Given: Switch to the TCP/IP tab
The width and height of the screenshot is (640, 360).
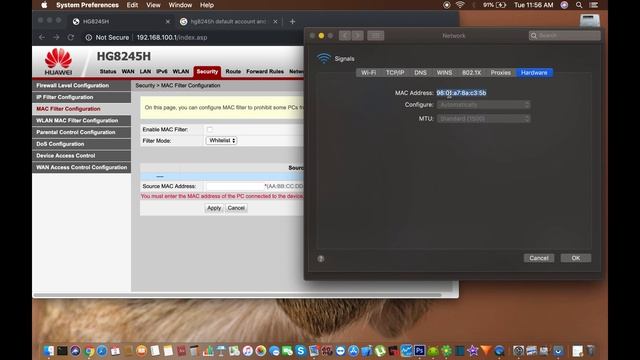Looking at the screenshot, I should pos(395,73).
